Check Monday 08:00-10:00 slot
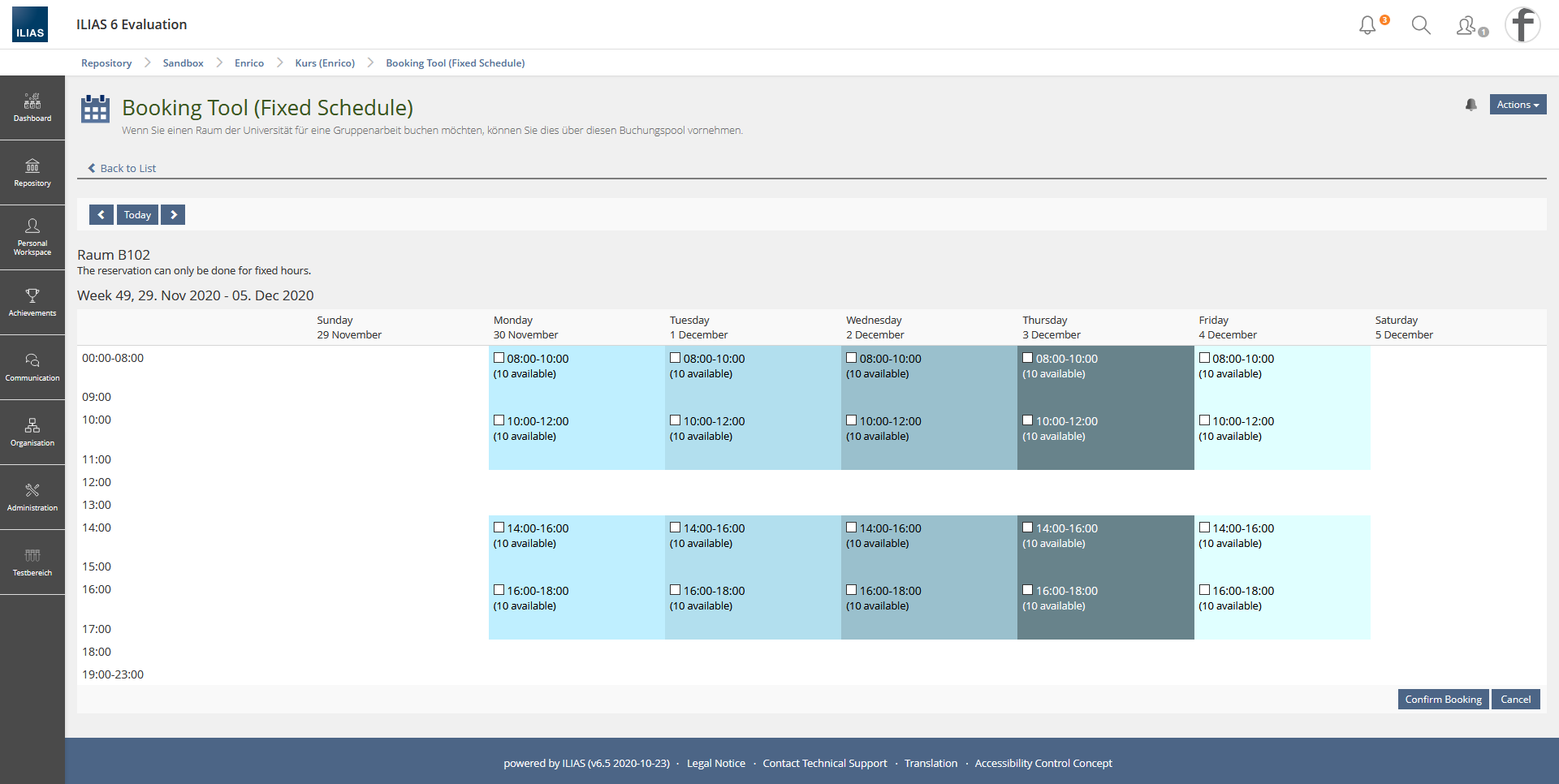This screenshot has width=1559, height=784. click(x=499, y=358)
